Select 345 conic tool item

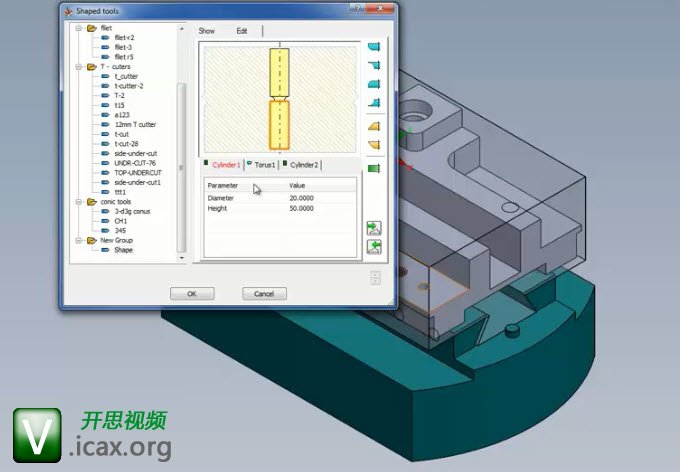coord(120,231)
